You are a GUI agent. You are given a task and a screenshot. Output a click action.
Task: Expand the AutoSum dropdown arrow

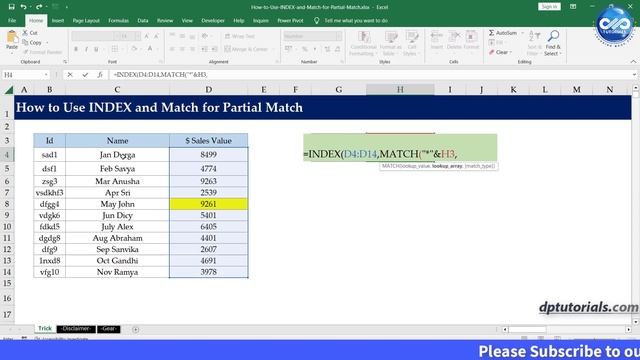coord(522,33)
